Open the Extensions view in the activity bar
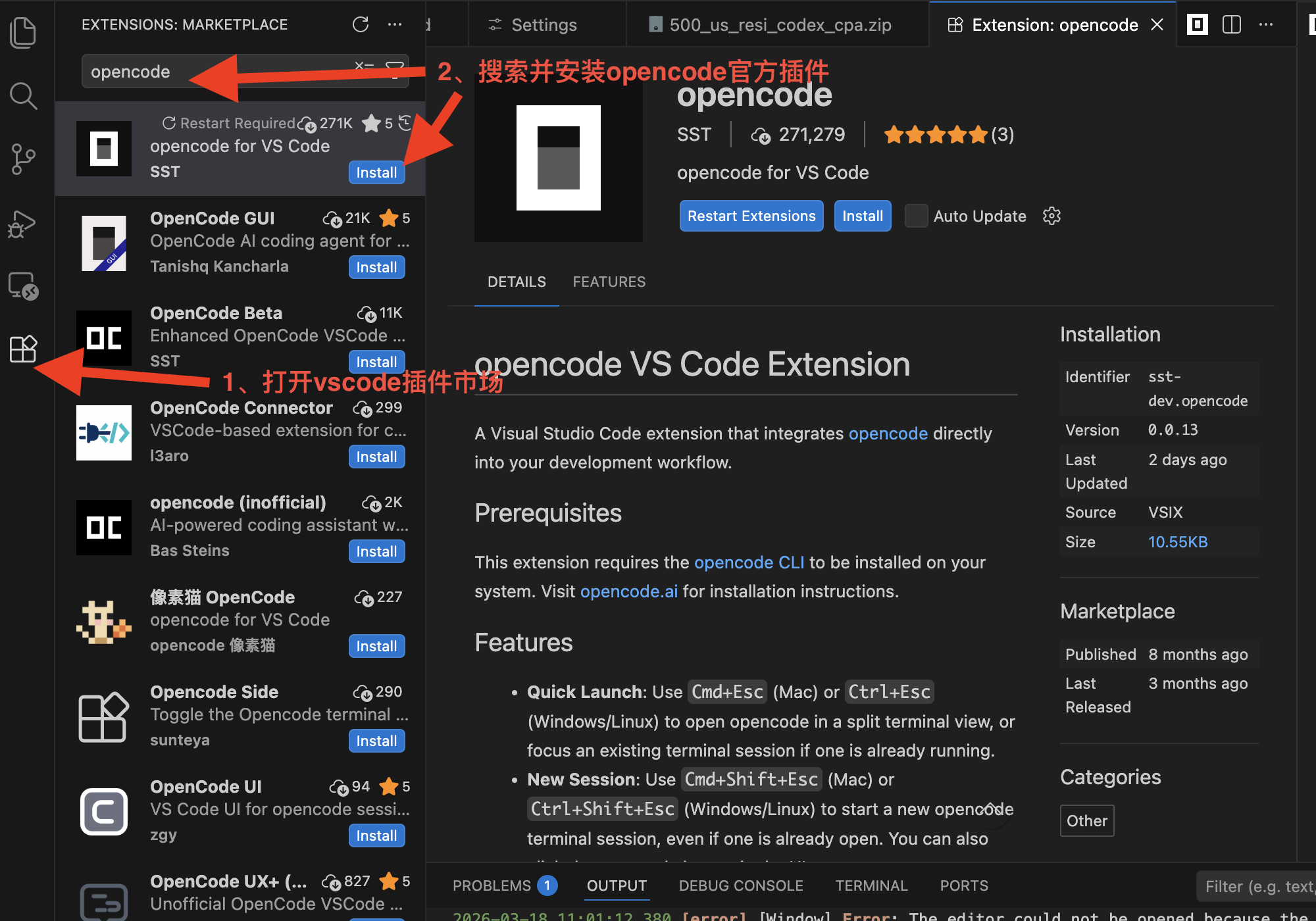Screen dimensions: 1316x921 (x=23, y=349)
